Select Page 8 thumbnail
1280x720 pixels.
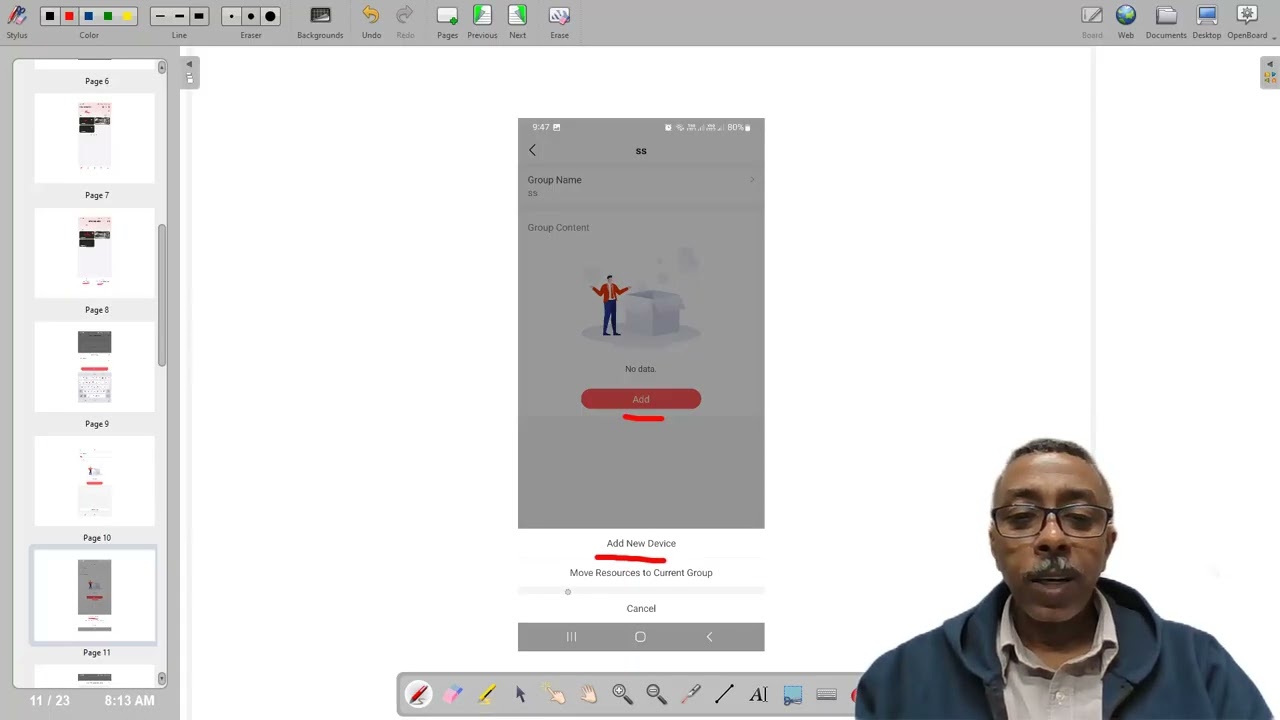pos(95,252)
